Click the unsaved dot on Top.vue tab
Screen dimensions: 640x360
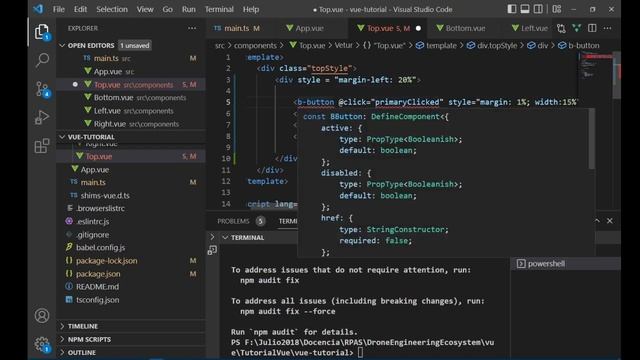click(418, 28)
